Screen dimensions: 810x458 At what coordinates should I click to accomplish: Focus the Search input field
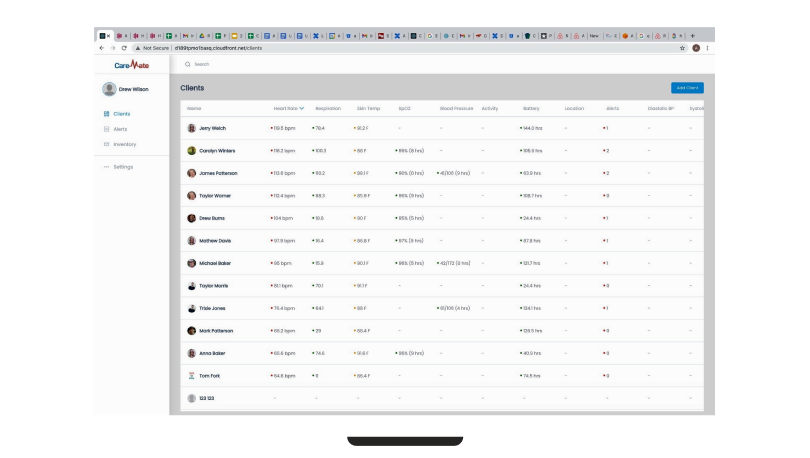coord(300,64)
